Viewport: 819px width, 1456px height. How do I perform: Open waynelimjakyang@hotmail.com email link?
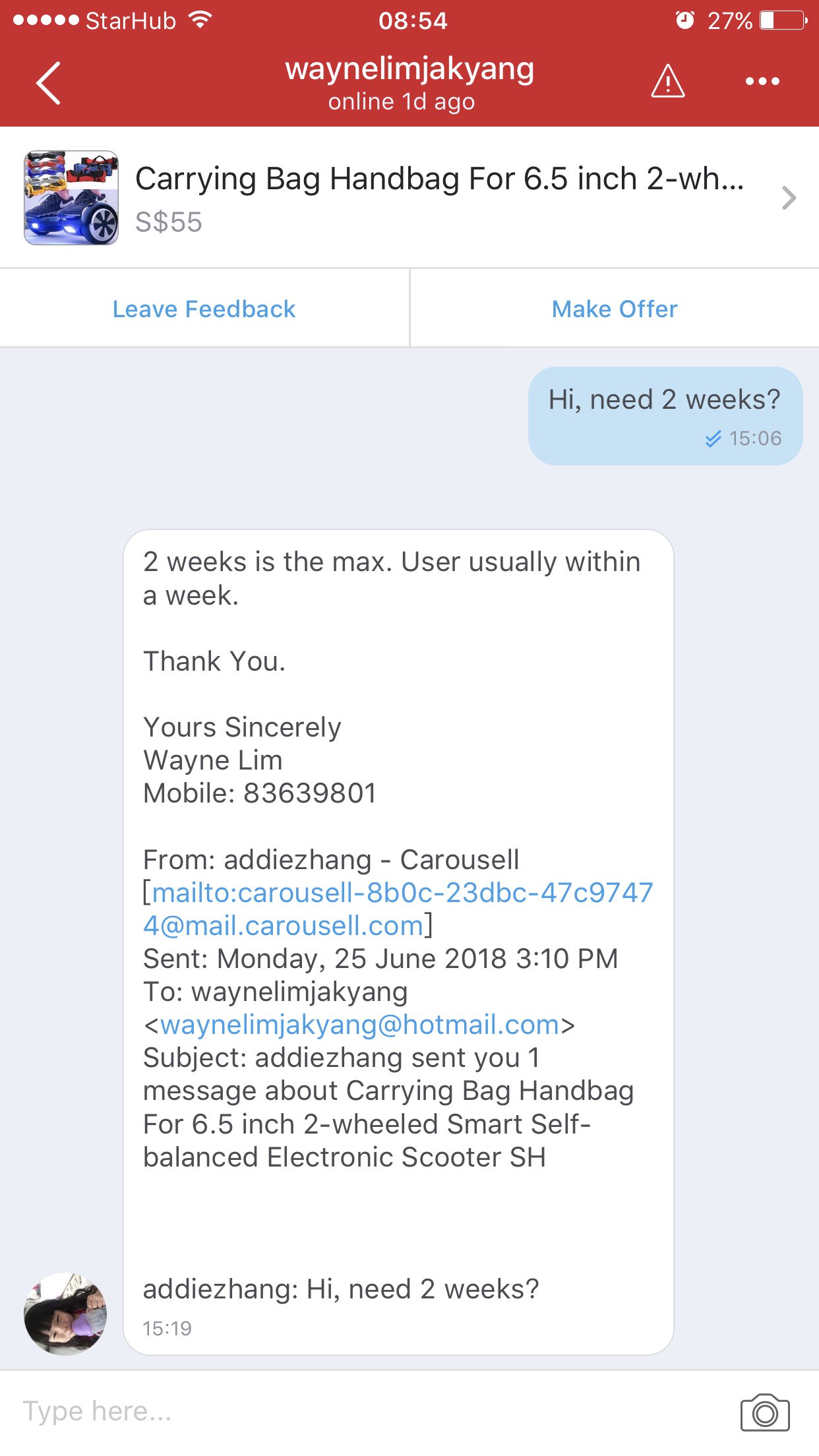(x=360, y=1025)
